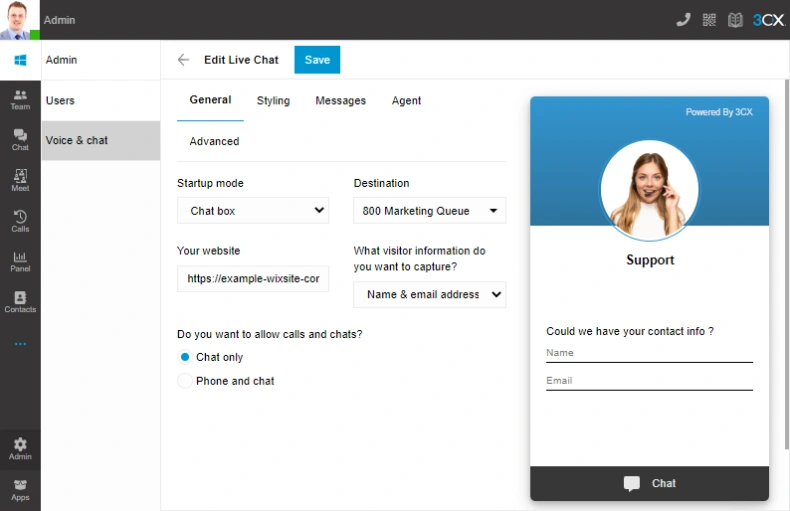Screen dimensions: 790x511
Task: Click the chat bubble icon in preview
Action: 632,483
